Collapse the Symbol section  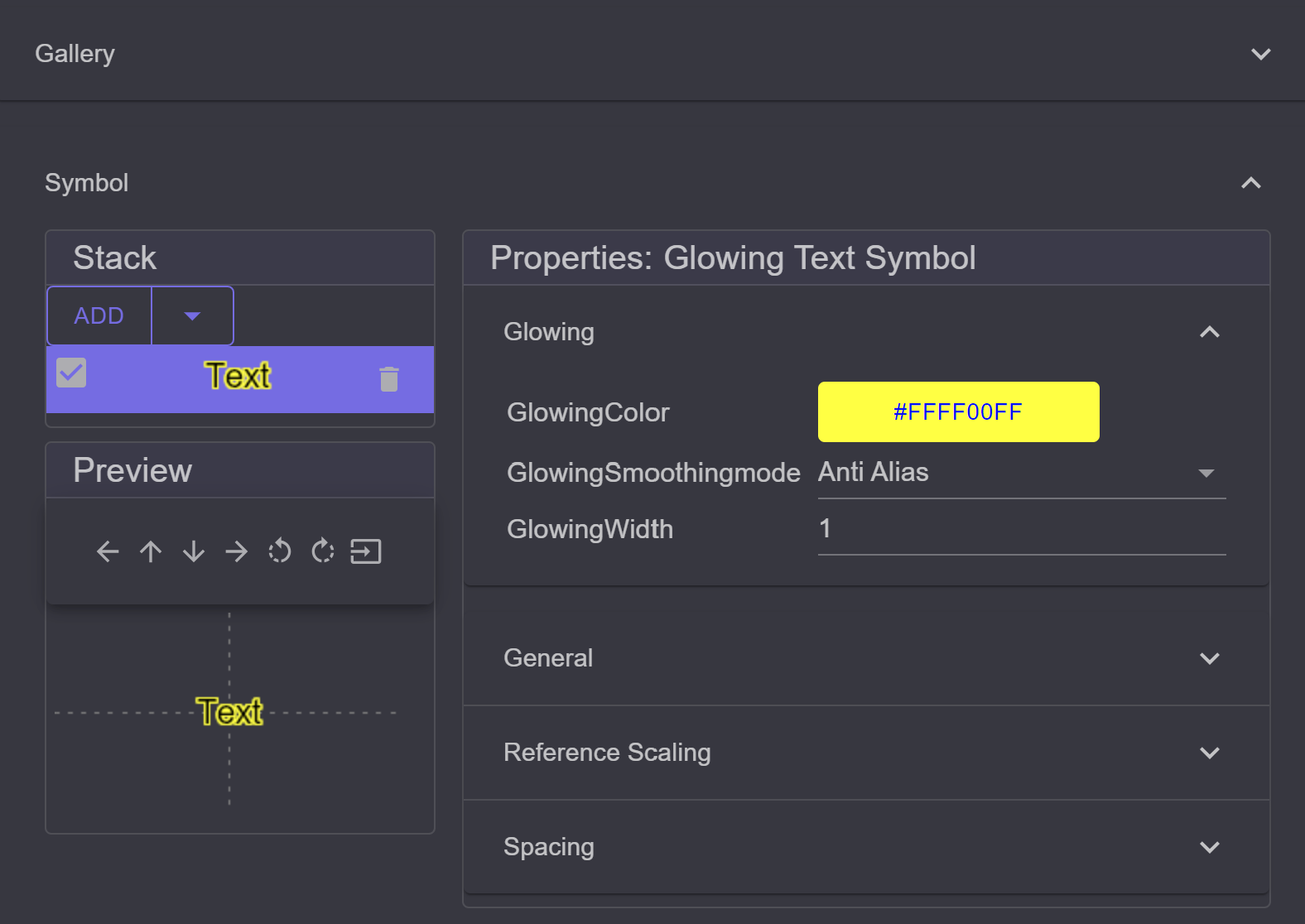click(1251, 183)
